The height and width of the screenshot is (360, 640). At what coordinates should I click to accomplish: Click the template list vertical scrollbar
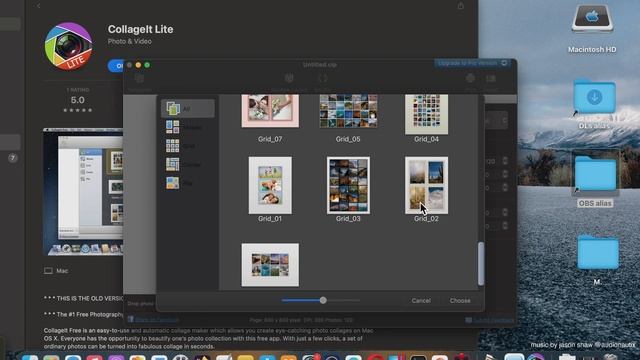(x=481, y=264)
